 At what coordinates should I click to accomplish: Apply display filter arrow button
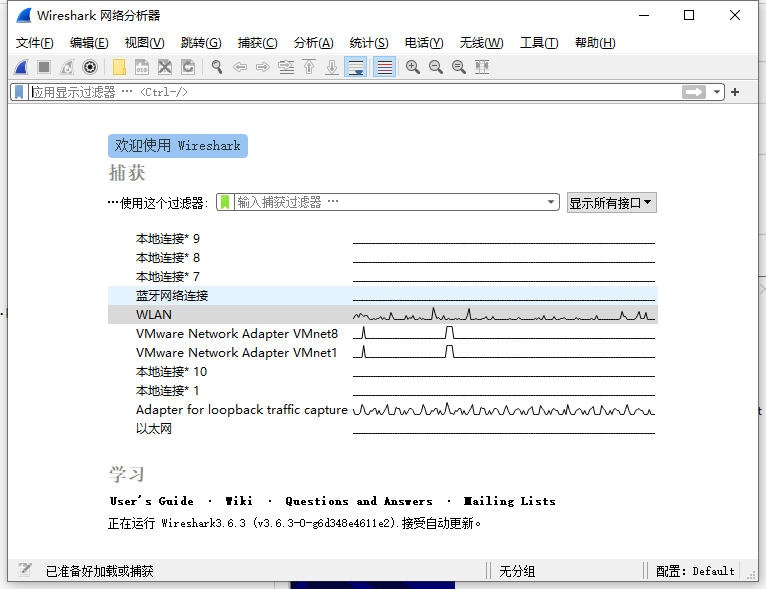click(694, 92)
